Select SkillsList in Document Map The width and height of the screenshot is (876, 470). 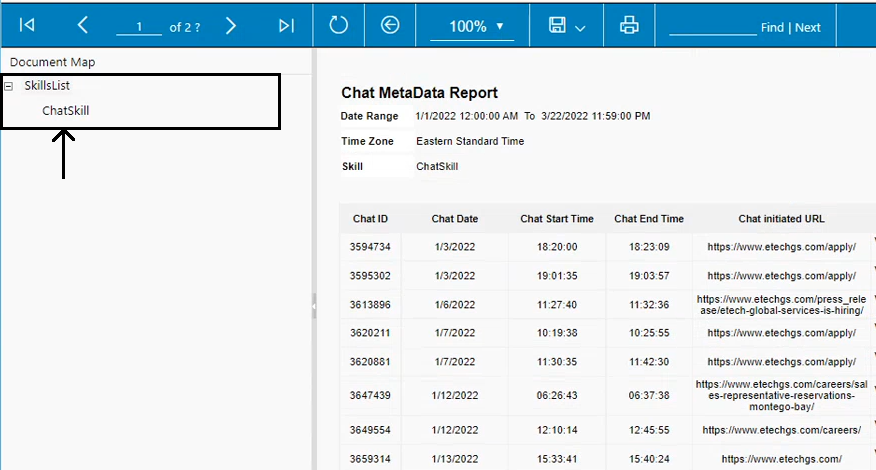pos(47,86)
